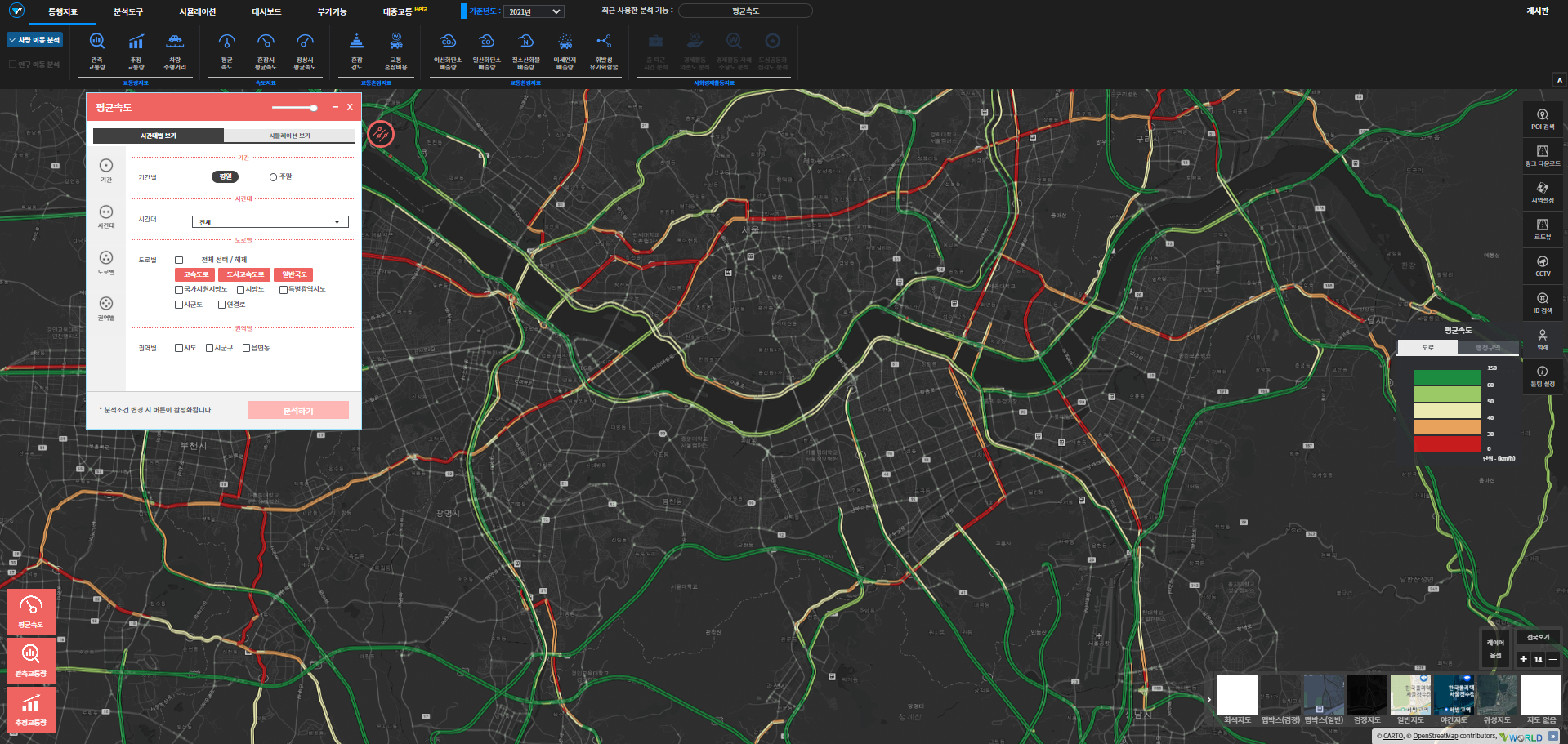The width and height of the screenshot is (1568, 744).
Task: Check the 시군도 checkbox
Action: click(179, 305)
